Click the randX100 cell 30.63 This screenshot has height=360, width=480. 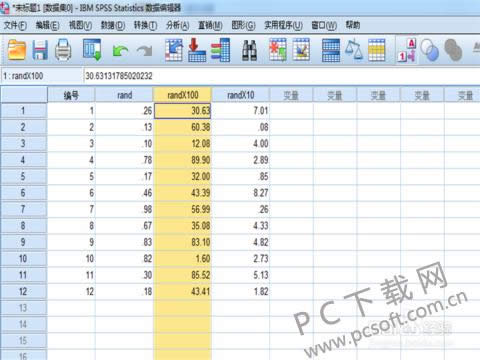(182, 111)
